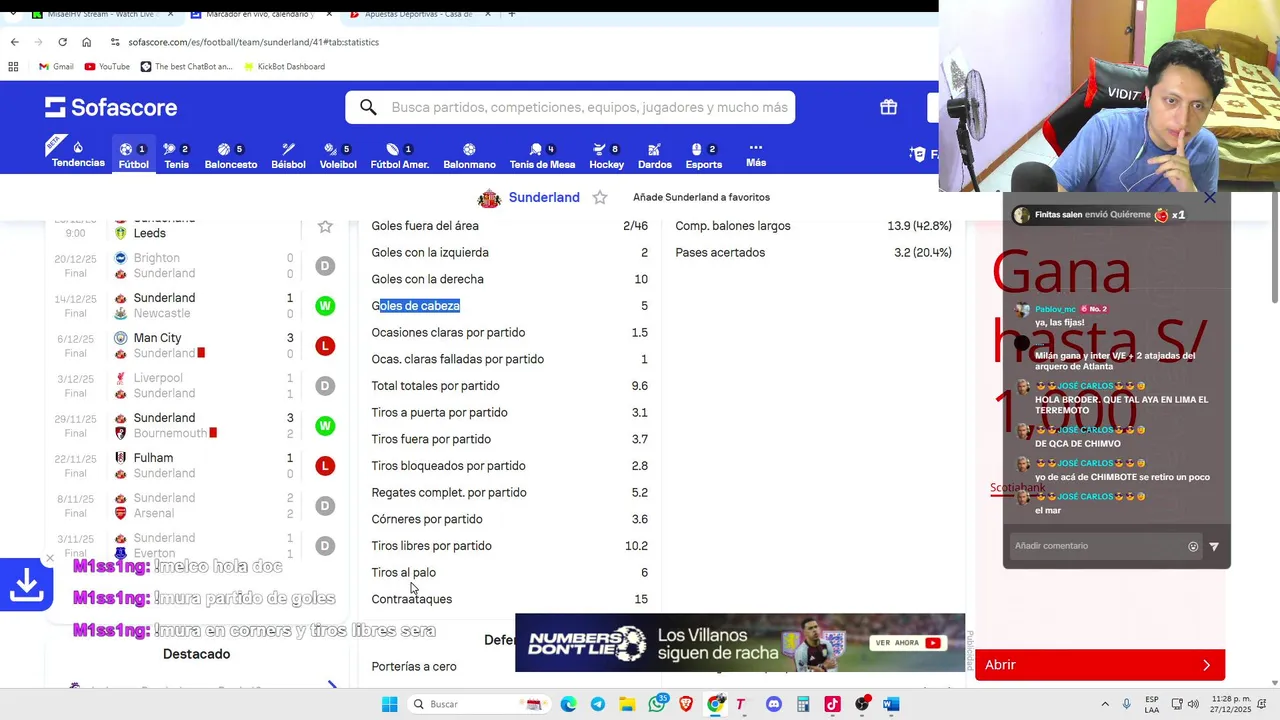Toggle Sunderland favorite star
The height and width of the screenshot is (720, 1280).
tap(600, 197)
